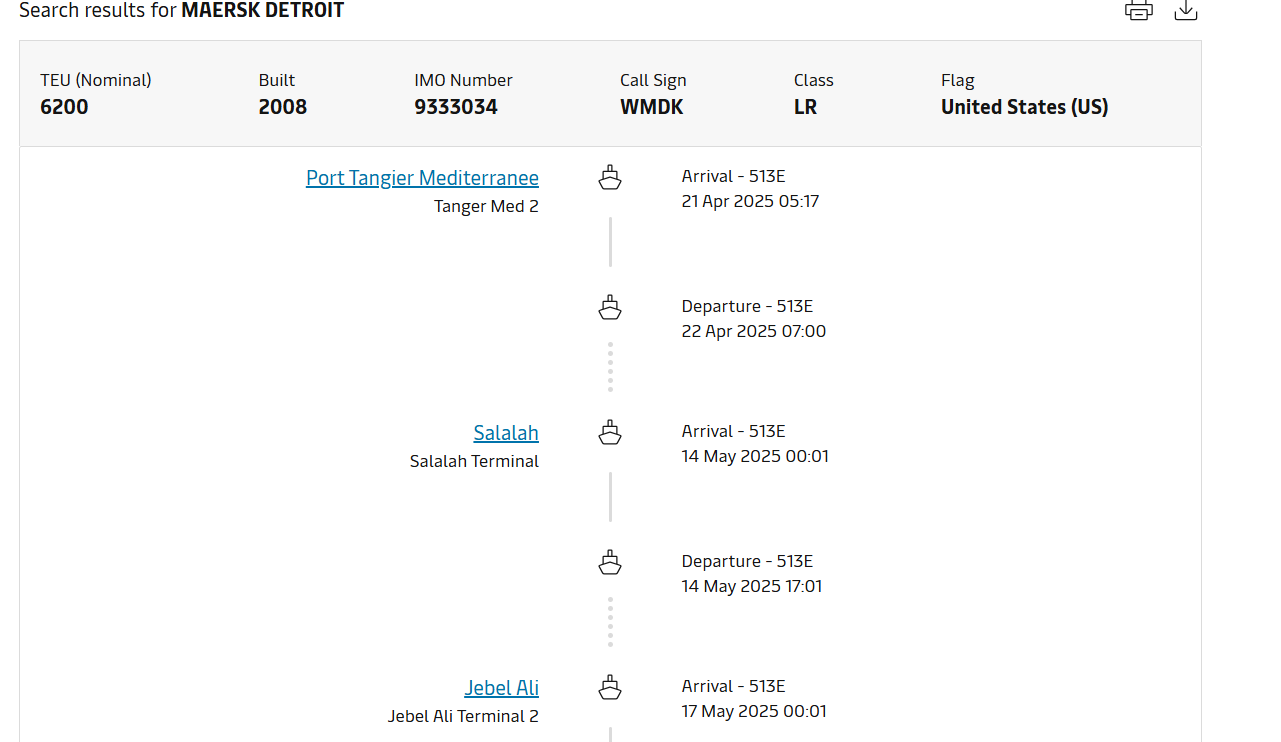Click ship icon beside Tangier arrival
The width and height of the screenshot is (1281, 742).
pyautogui.click(x=610, y=178)
